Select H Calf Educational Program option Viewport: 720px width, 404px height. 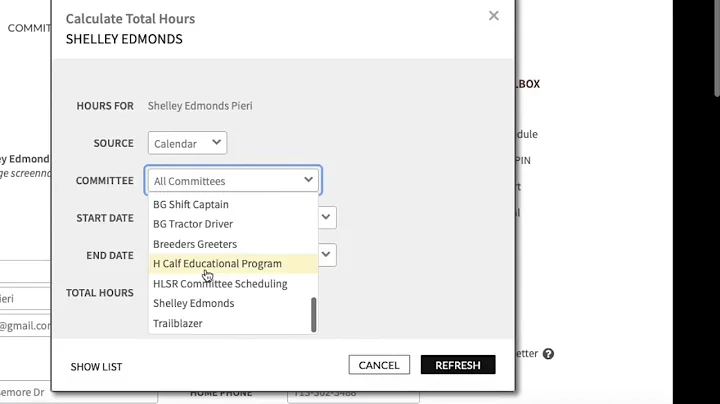[217, 264]
